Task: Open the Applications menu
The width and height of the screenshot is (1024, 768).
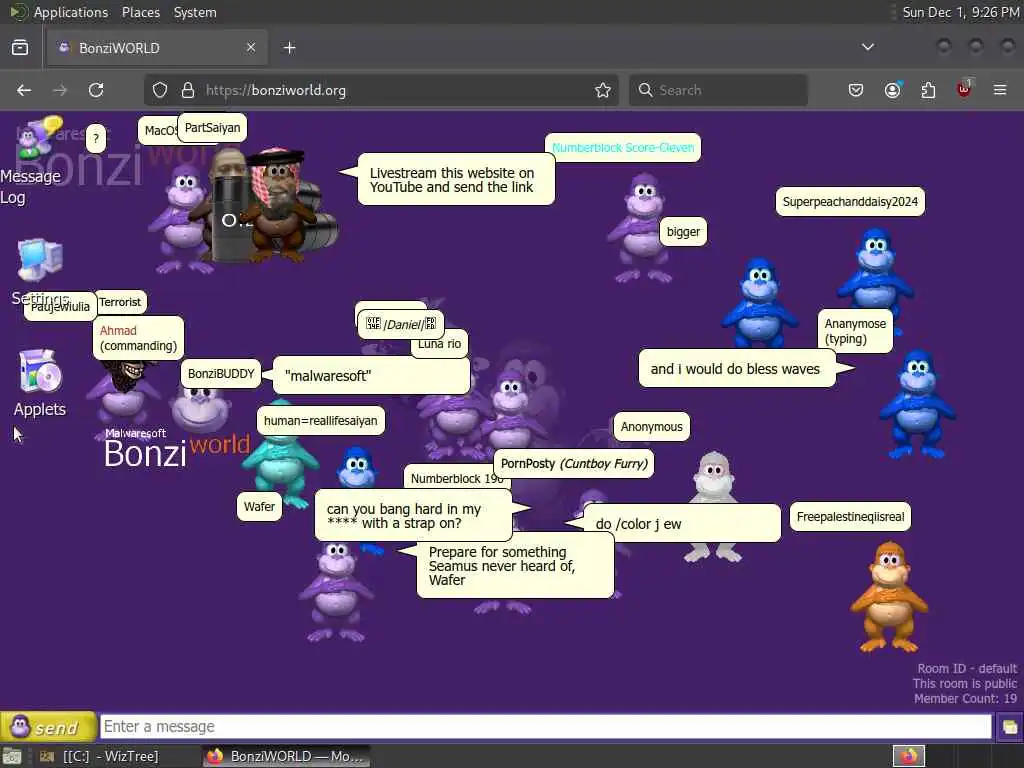Action: [71, 12]
